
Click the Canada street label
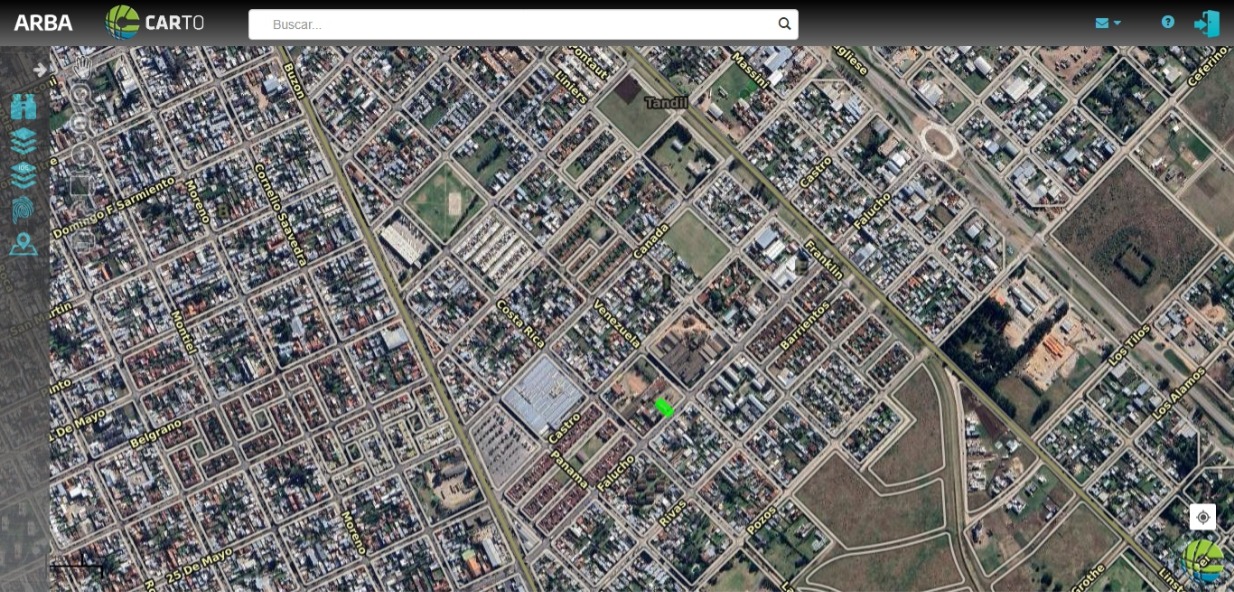point(651,241)
